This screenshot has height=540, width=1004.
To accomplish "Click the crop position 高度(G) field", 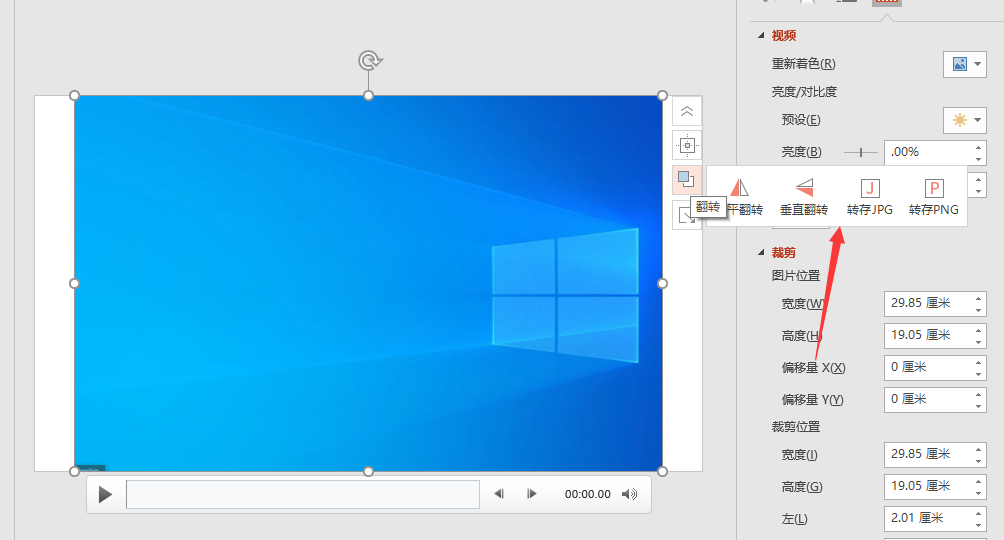I will coord(928,487).
